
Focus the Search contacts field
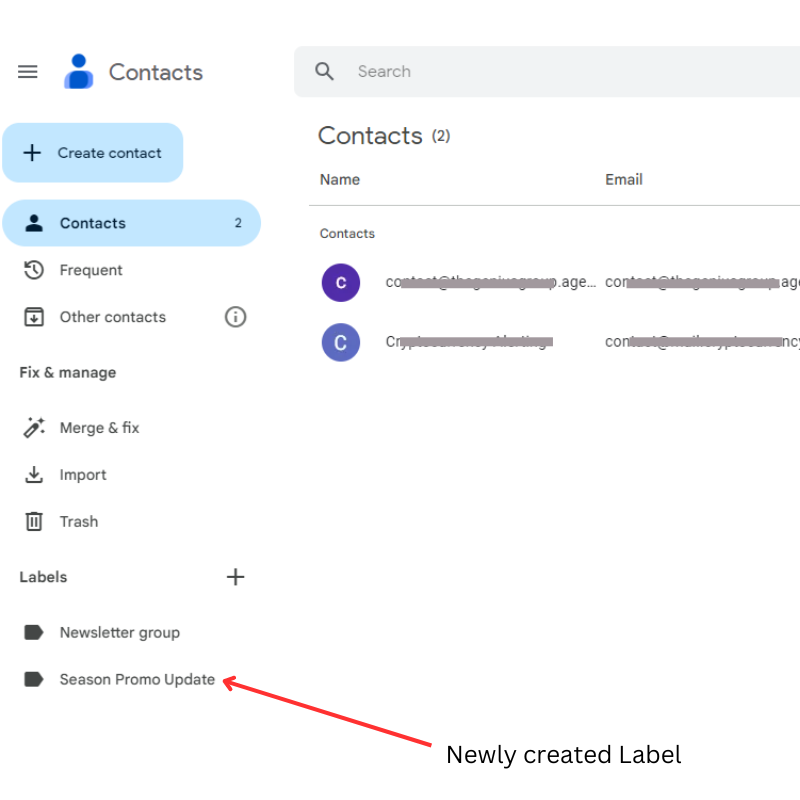pyautogui.click(x=547, y=71)
